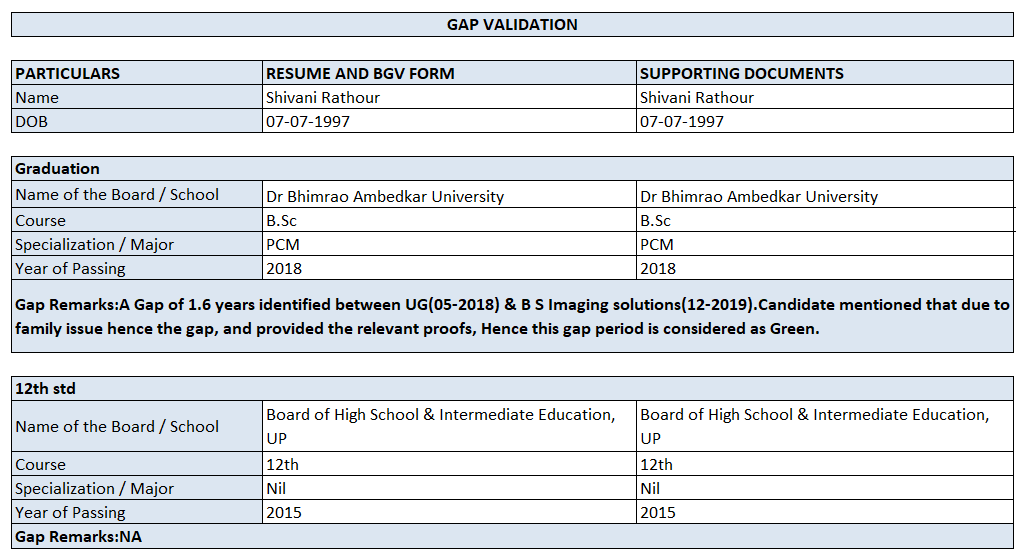1016x556 pixels.
Task: Select "Dr Bhimrao Ambedkar University" in Resume column
Action: (449, 194)
